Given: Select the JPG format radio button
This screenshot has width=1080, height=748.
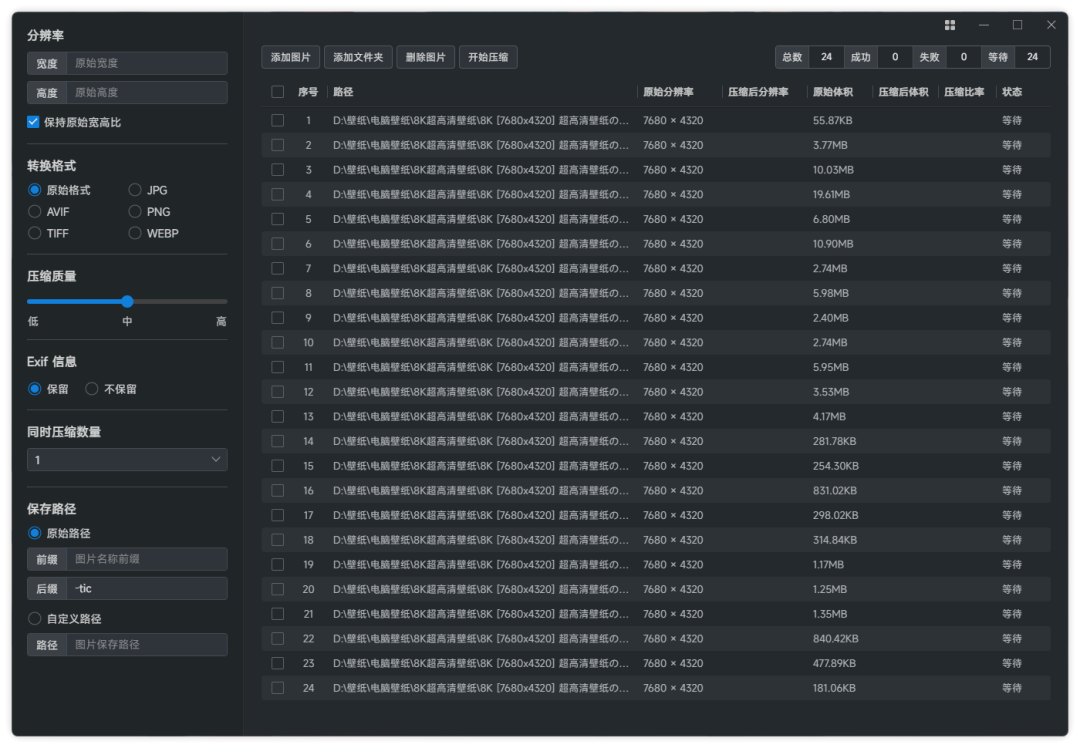Looking at the screenshot, I should [x=135, y=190].
